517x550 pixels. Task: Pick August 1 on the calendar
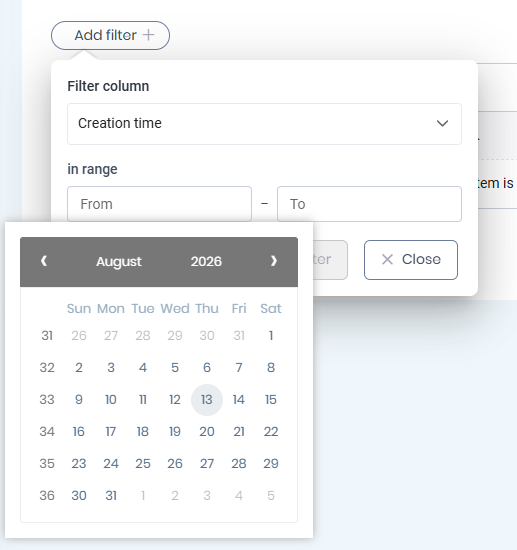click(x=271, y=336)
